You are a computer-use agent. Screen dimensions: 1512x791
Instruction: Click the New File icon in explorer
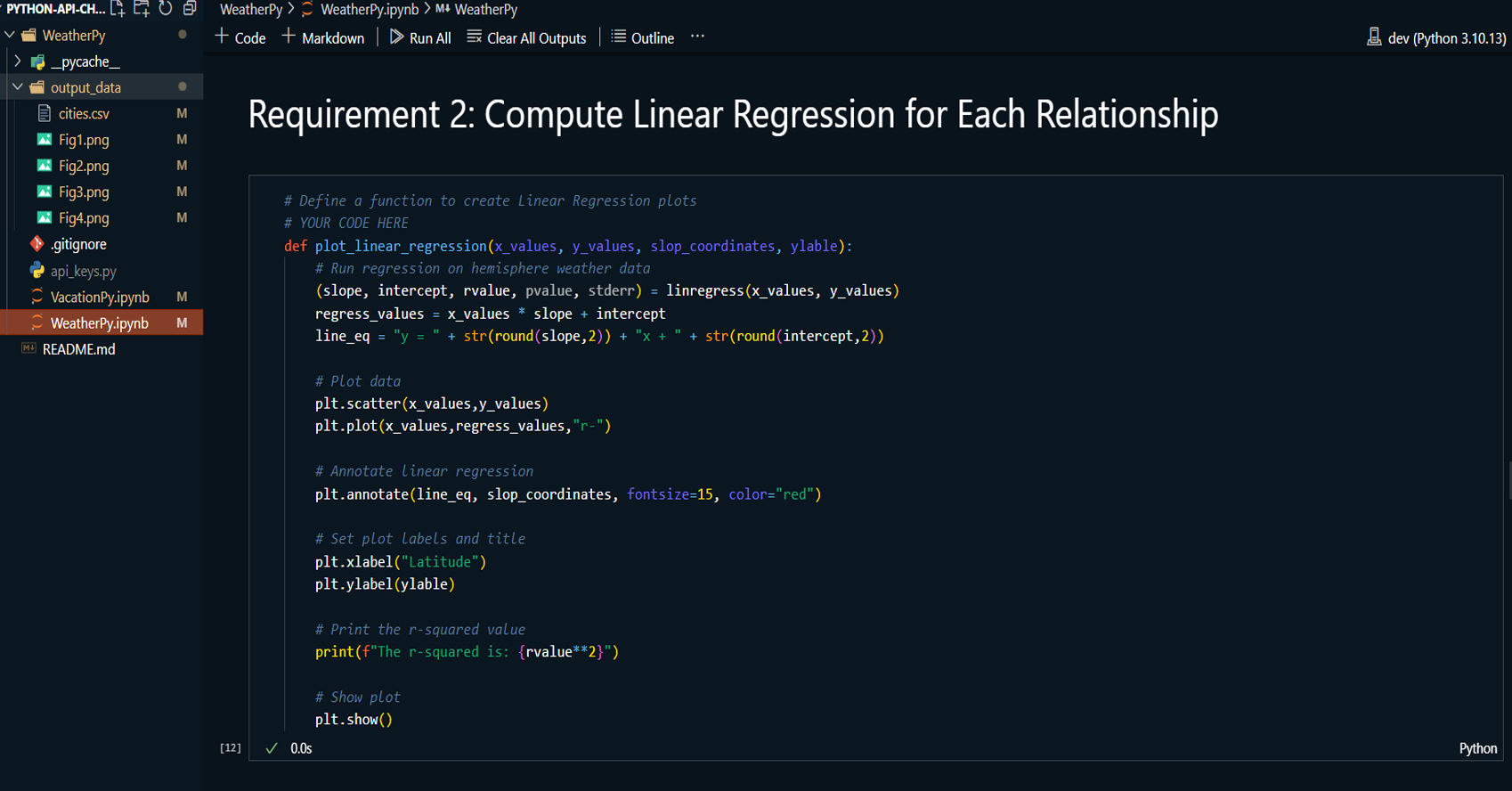(118, 9)
